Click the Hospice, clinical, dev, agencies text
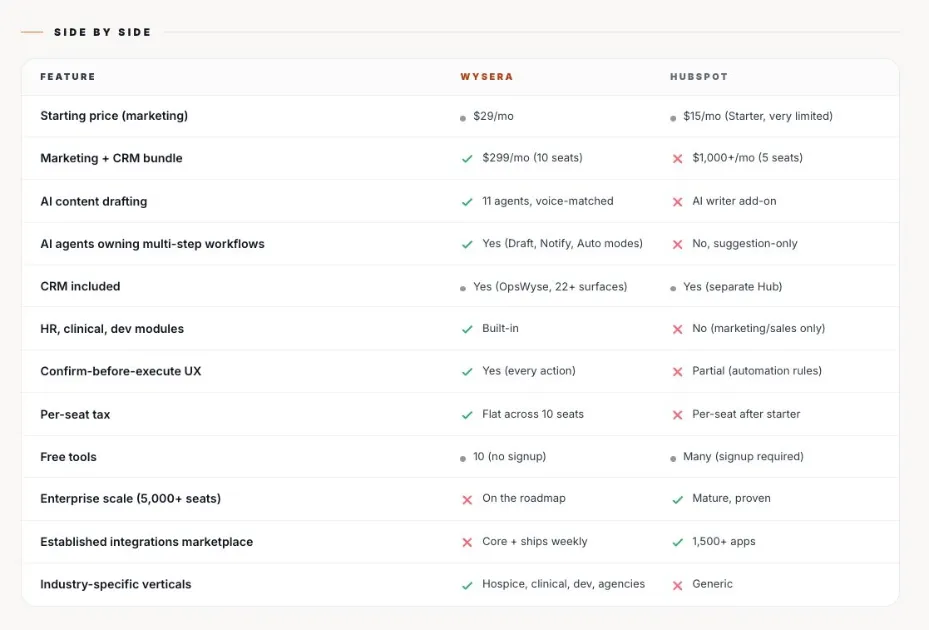Screen dimensions: 929x630 coord(563,584)
